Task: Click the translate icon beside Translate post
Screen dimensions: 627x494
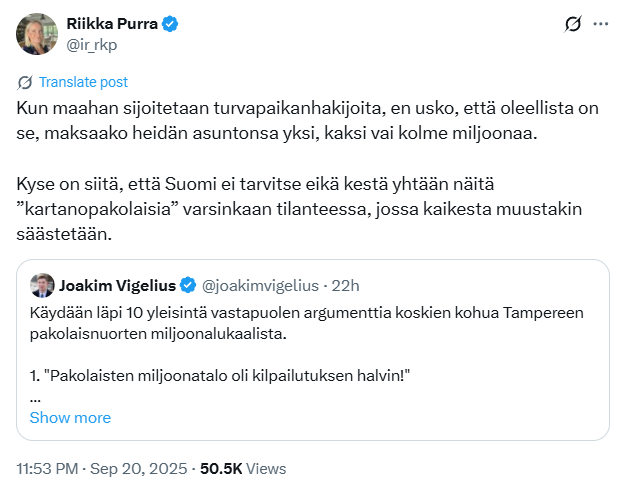Action: 26,82
